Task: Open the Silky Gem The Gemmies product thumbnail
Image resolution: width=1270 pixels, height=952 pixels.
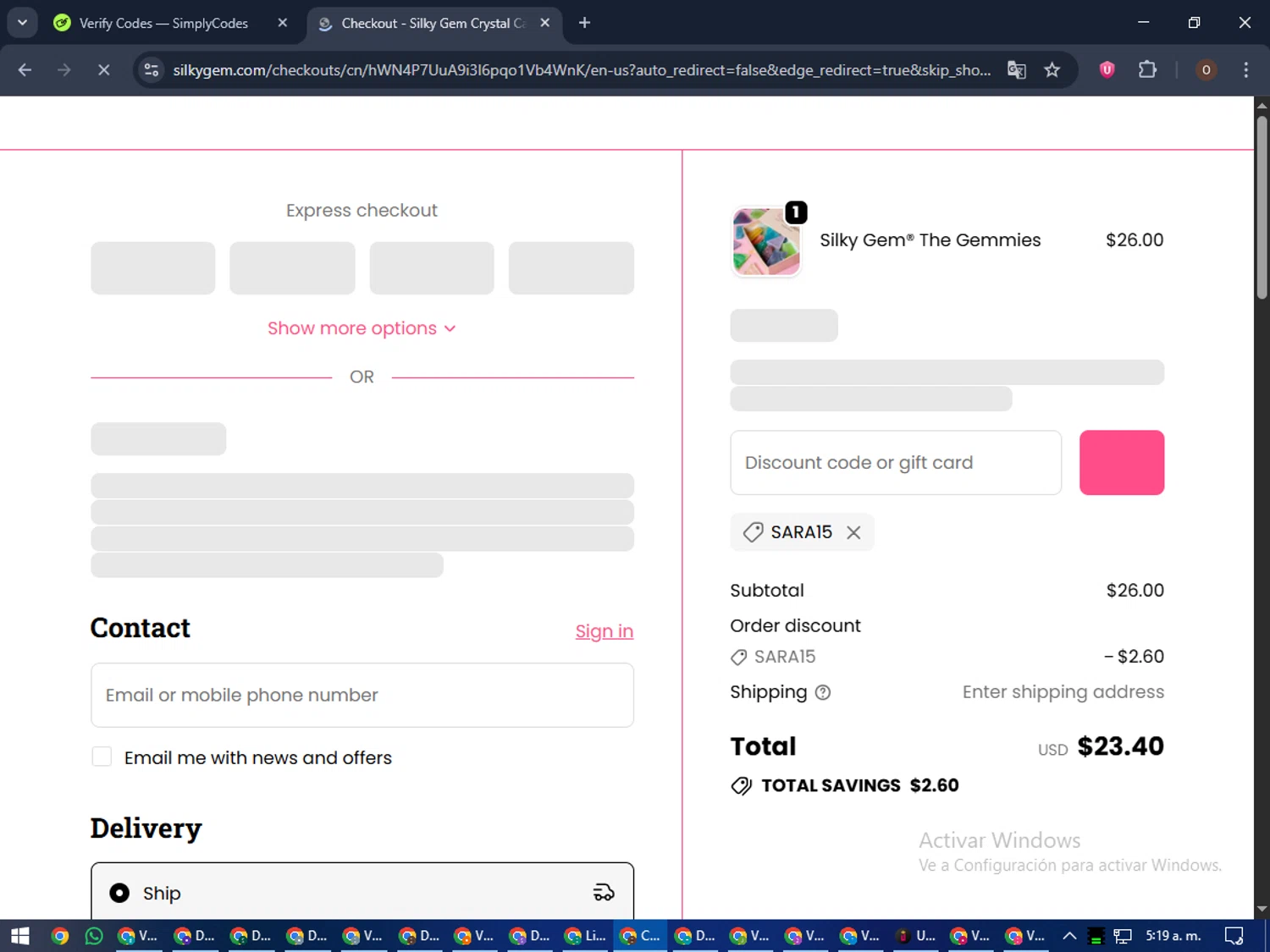Action: (x=766, y=242)
